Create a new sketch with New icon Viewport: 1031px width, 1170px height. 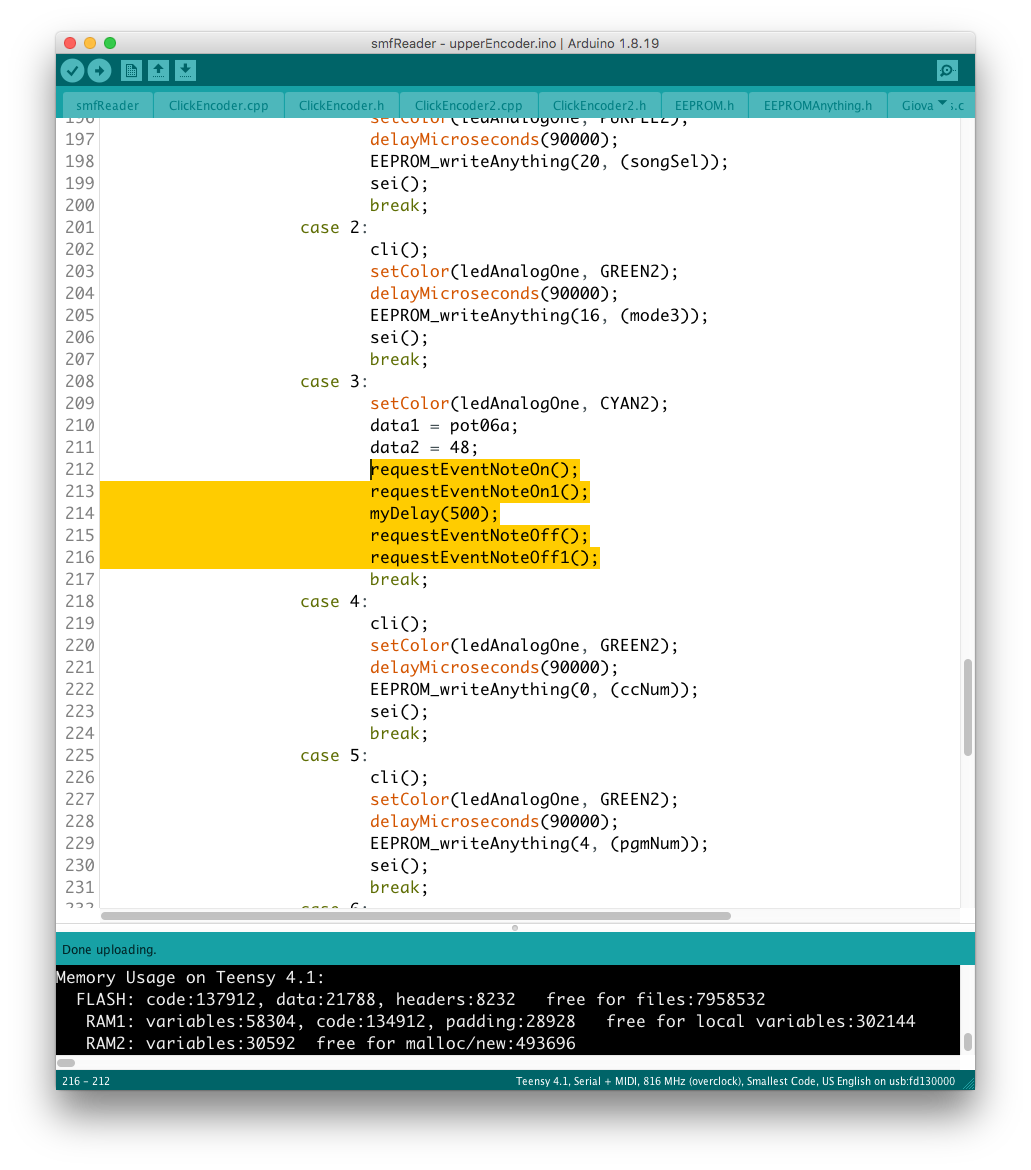coord(131,70)
